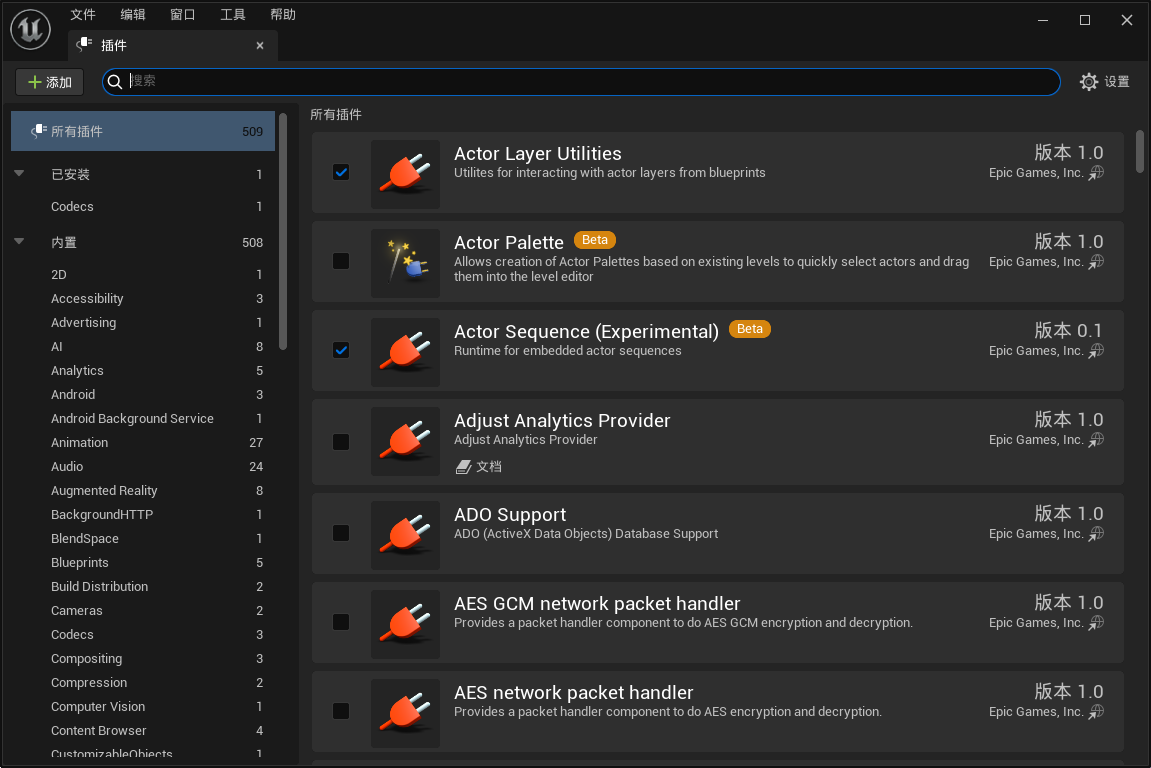
Task: Click the settings gear icon
Action: [x=1089, y=81]
